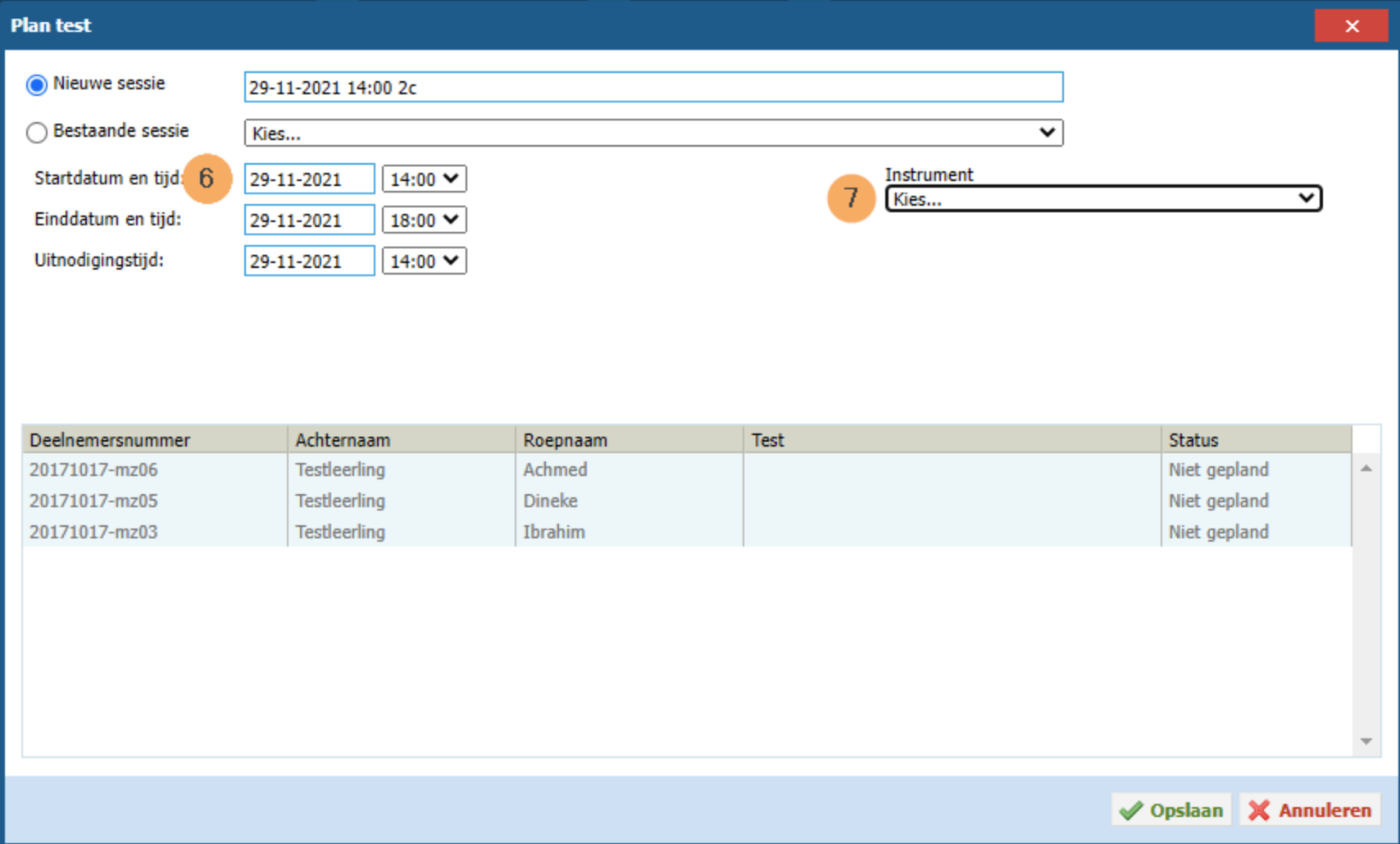The height and width of the screenshot is (844, 1400).
Task: Select the row for Achmed
Action: [x=555, y=470]
